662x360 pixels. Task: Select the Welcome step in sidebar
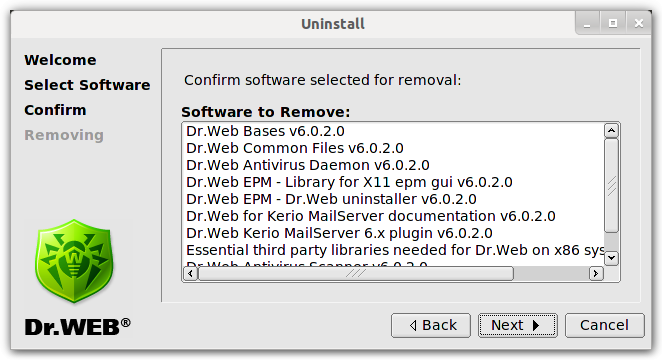click(60, 60)
